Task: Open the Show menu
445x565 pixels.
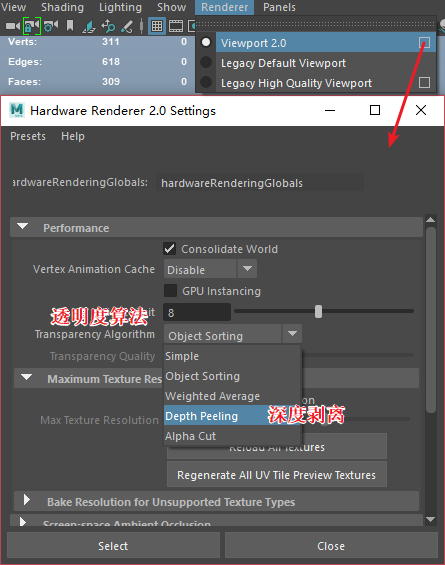Action: (172, 7)
